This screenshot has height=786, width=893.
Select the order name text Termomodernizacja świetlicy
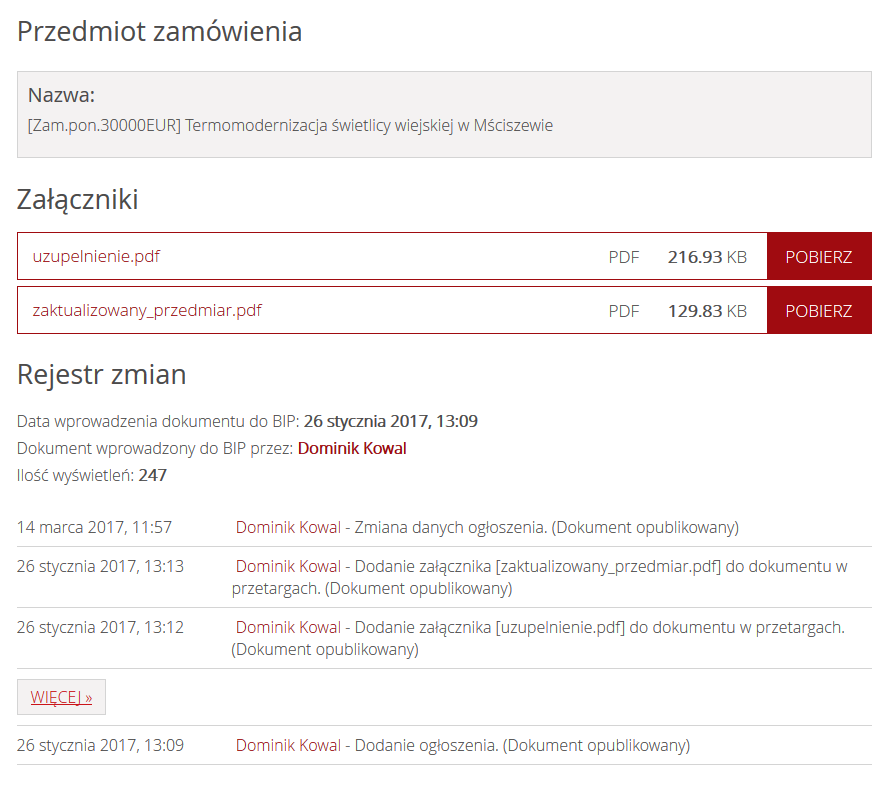pyautogui.click(x=288, y=125)
